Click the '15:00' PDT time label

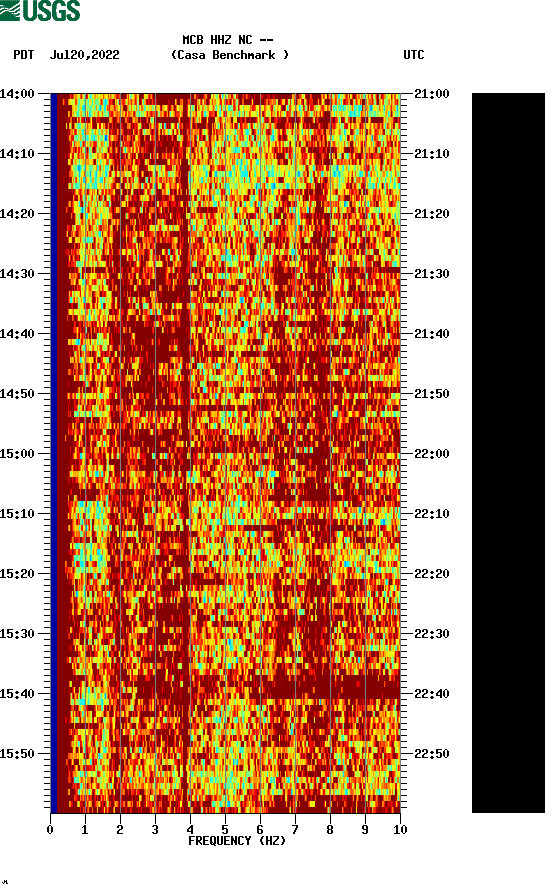(x=18, y=454)
